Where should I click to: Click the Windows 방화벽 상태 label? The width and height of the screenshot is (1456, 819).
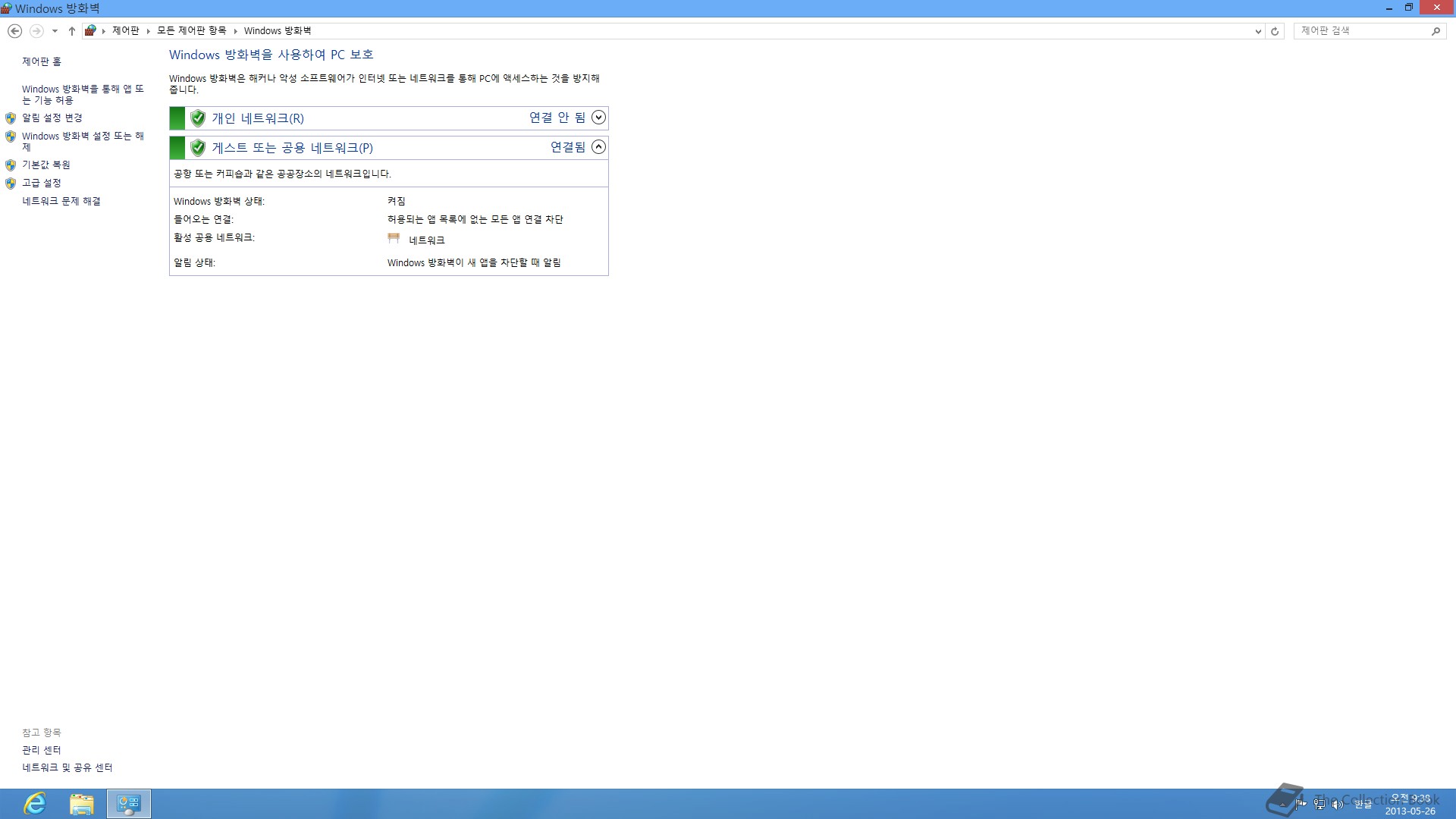point(219,201)
